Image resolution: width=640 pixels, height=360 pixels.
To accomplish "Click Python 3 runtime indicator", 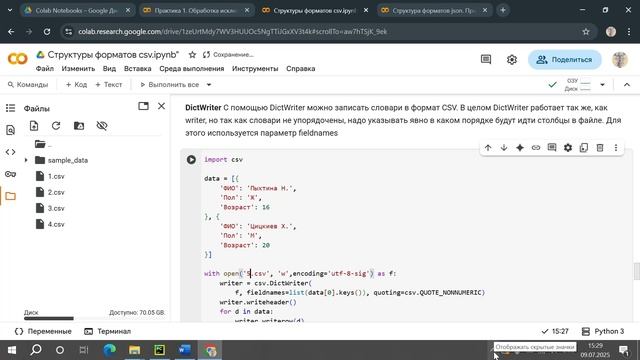I will (x=603, y=331).
